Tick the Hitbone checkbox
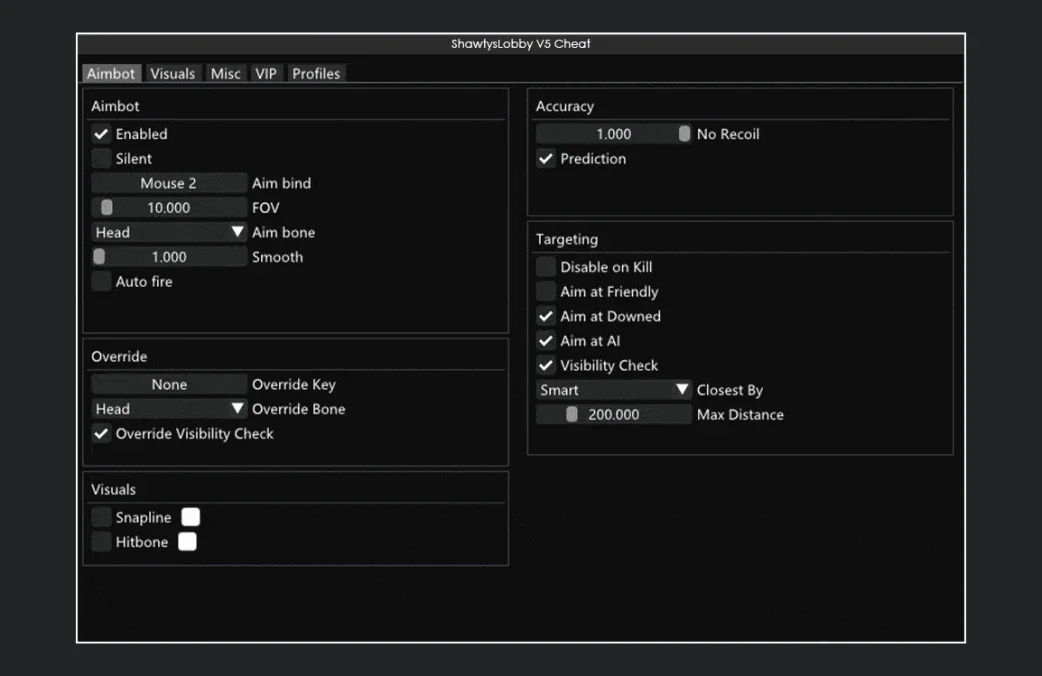 [101, 542]
